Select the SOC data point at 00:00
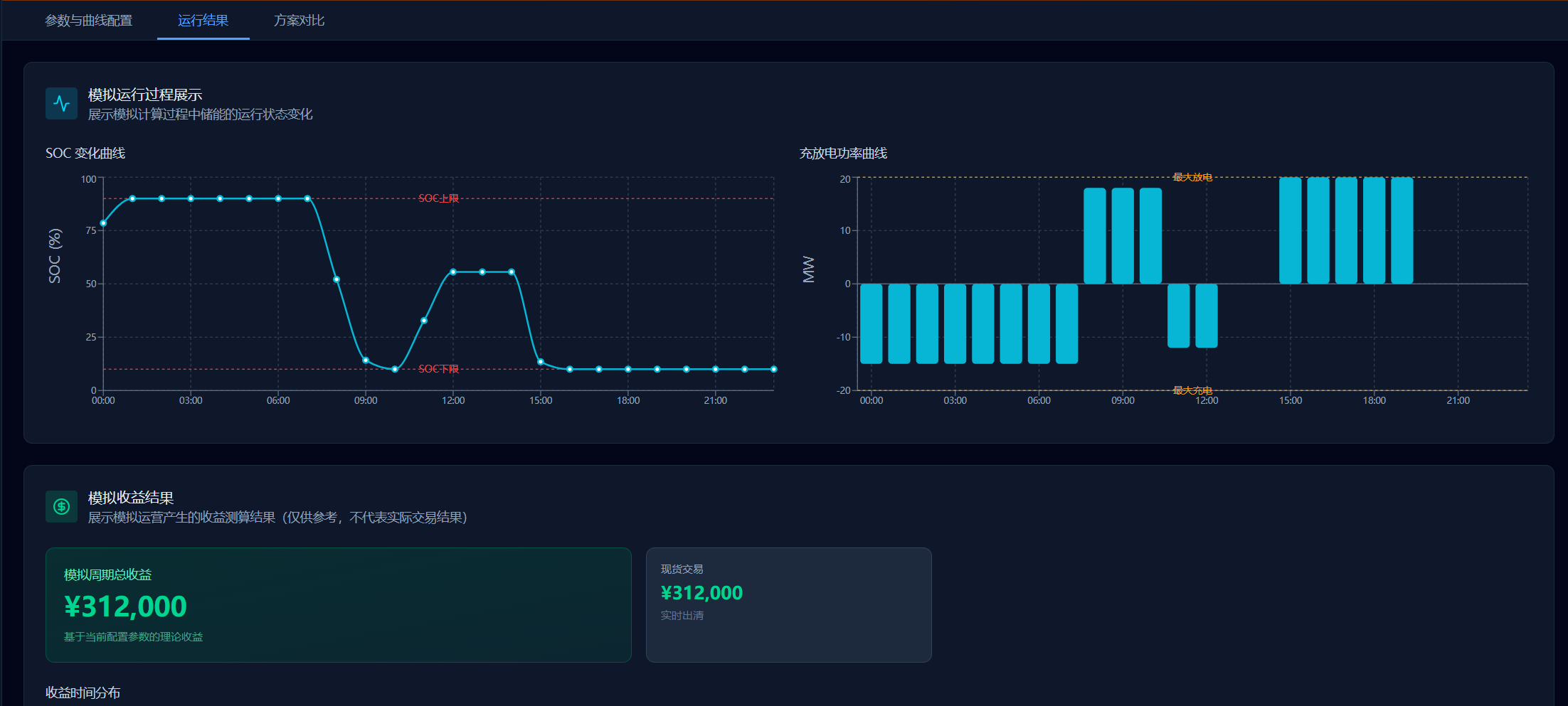This screenshot has height=706, width=1568. pos(103,223)
